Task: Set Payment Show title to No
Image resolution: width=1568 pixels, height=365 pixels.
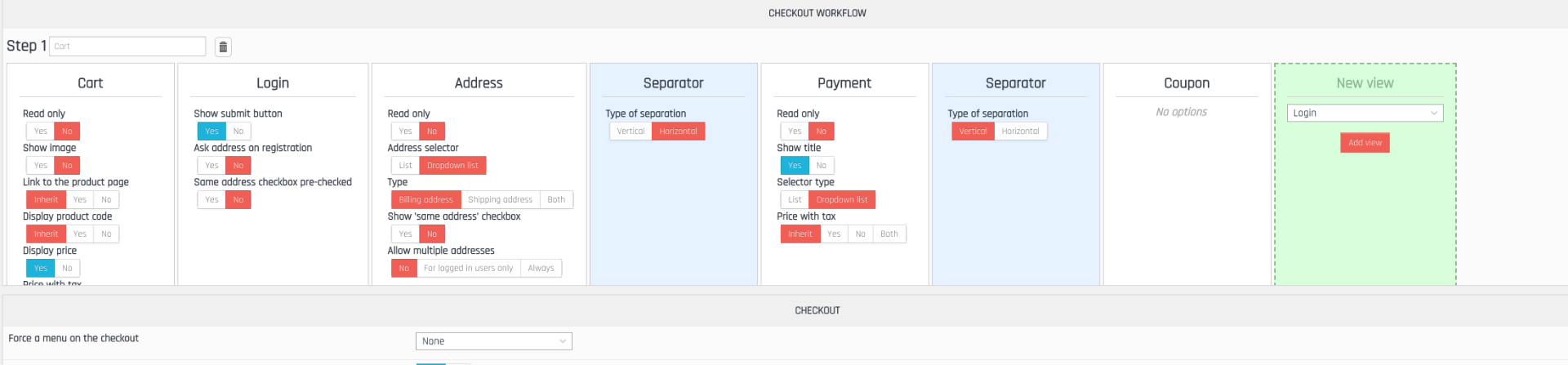Action: [822, 166]
